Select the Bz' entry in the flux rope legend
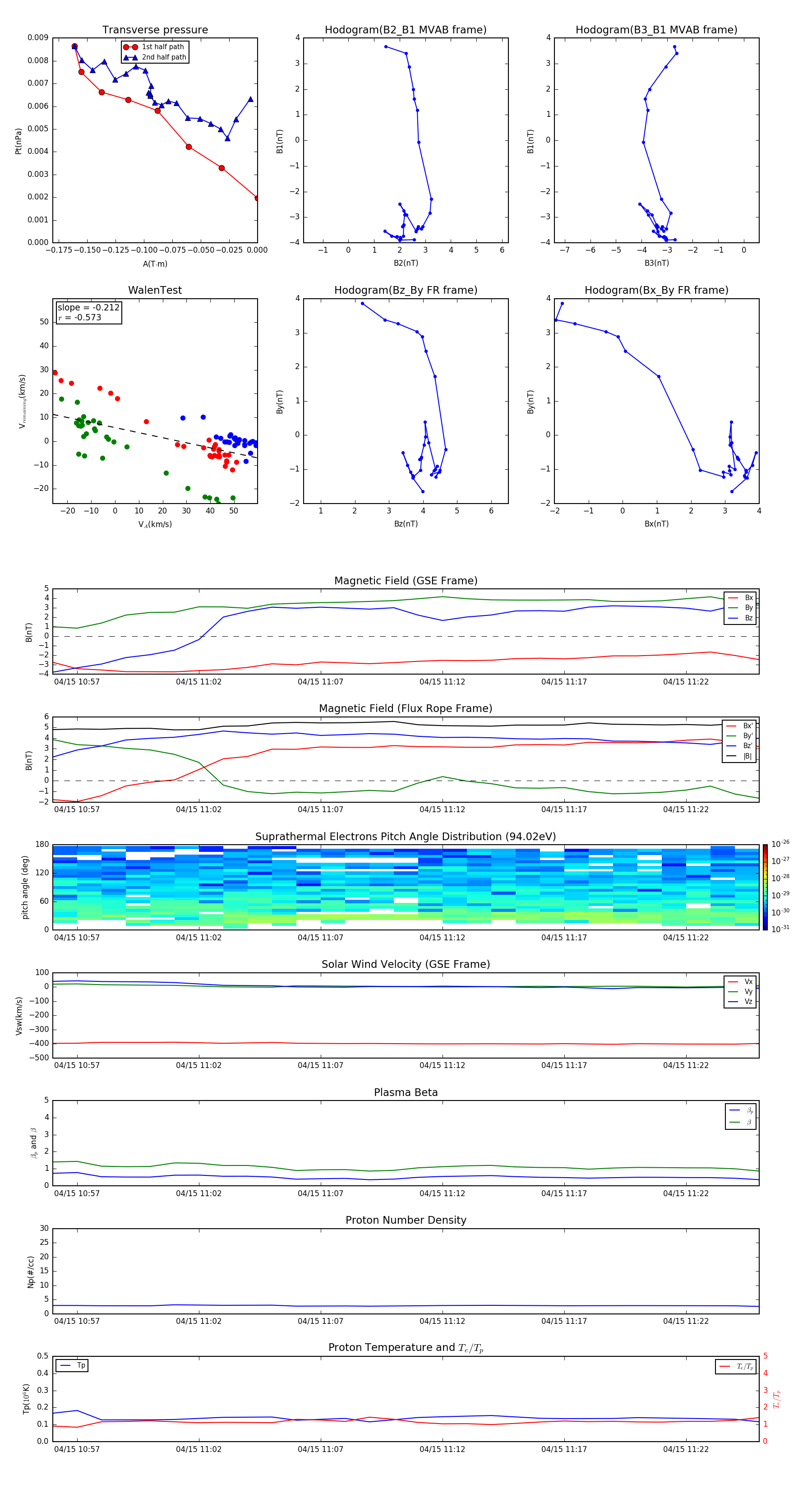 [x=740, y=746]
